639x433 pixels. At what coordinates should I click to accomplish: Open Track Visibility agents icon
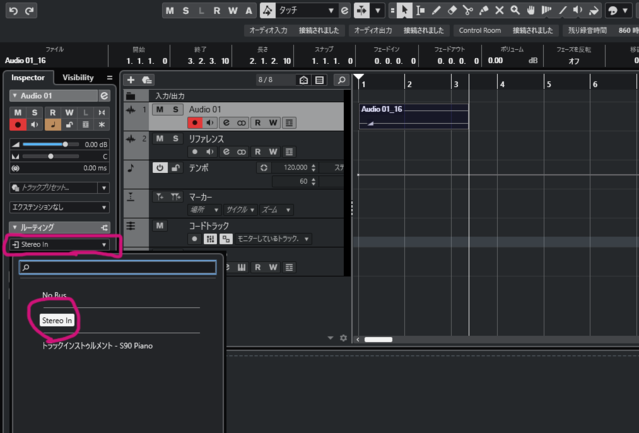pos(304,80)
